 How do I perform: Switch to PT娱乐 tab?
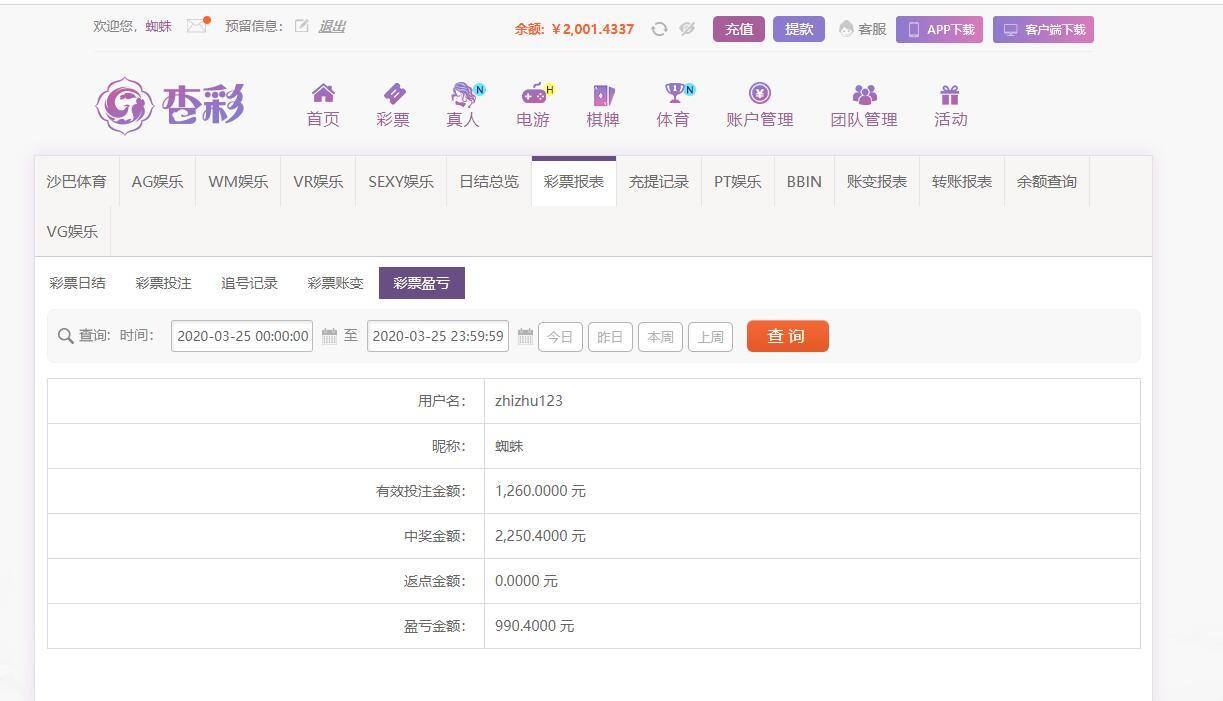tap(738, 181)
